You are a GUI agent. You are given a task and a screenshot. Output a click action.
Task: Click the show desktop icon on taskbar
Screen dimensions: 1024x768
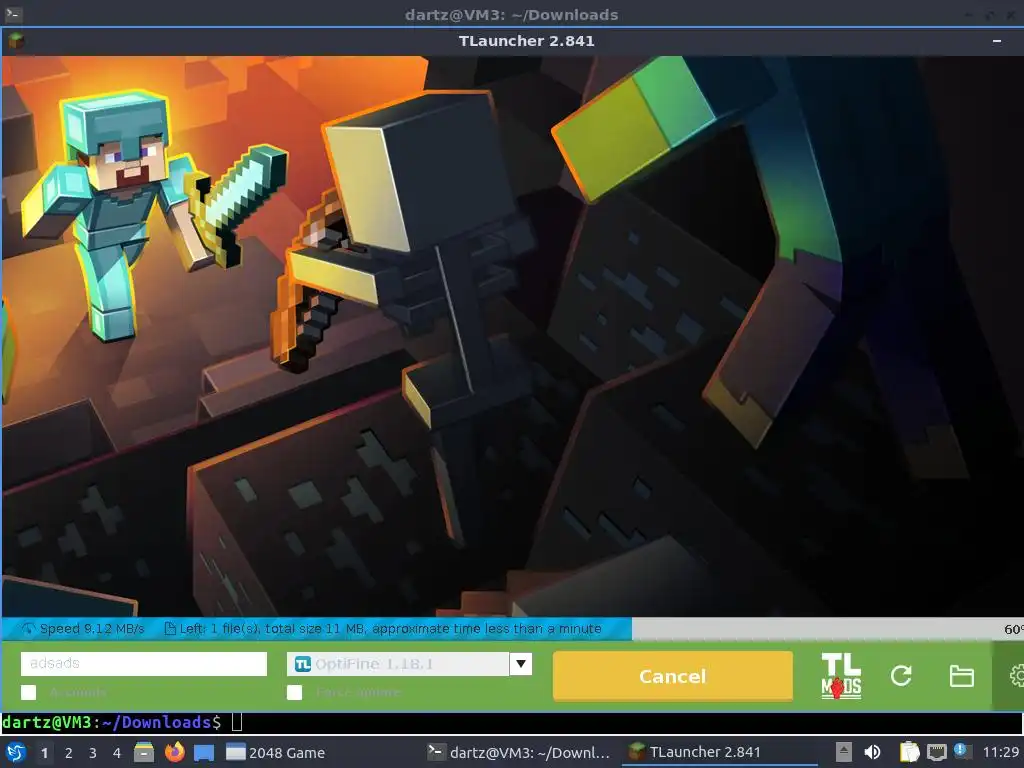coord(204,752)
